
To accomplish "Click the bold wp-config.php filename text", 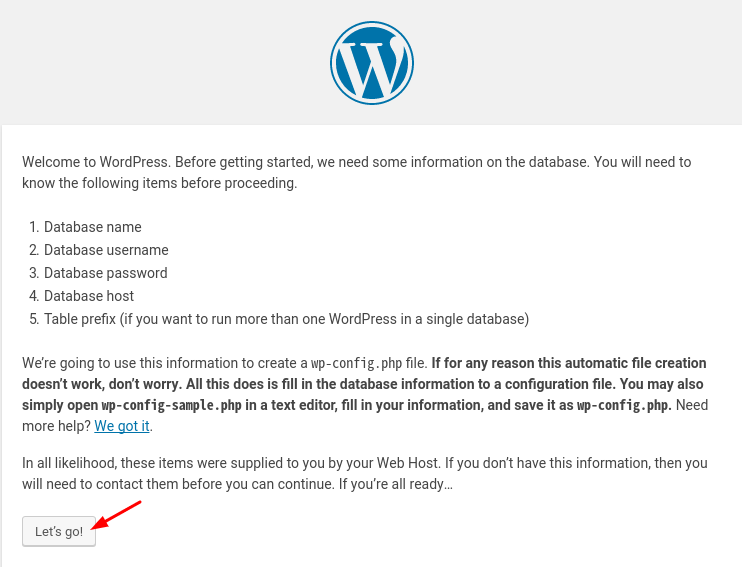I will coord(623,406).
